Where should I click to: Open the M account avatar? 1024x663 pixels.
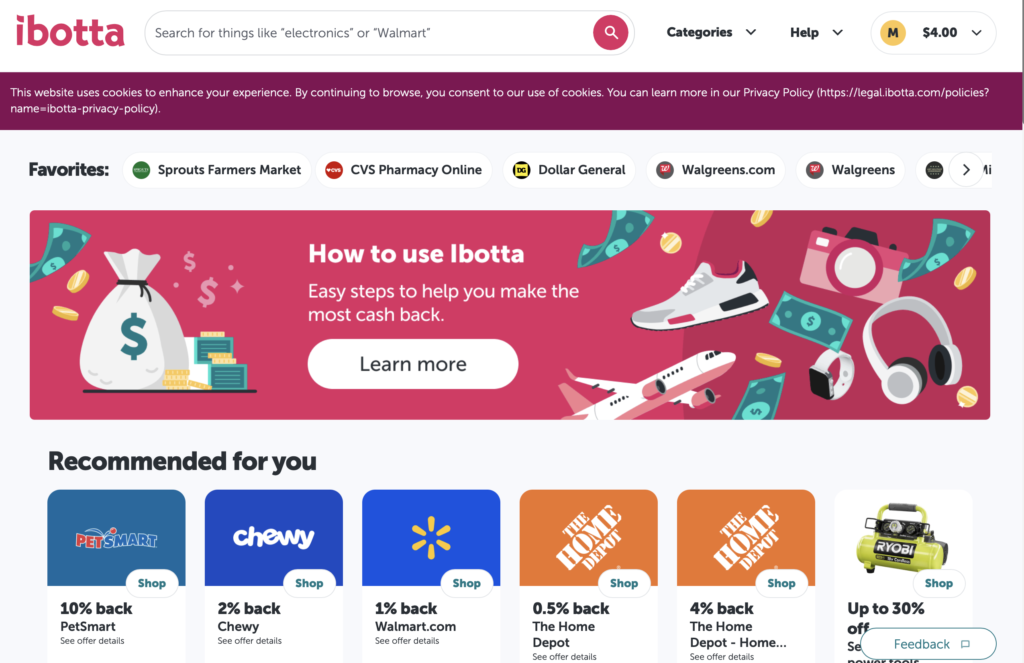click(892, 32)
